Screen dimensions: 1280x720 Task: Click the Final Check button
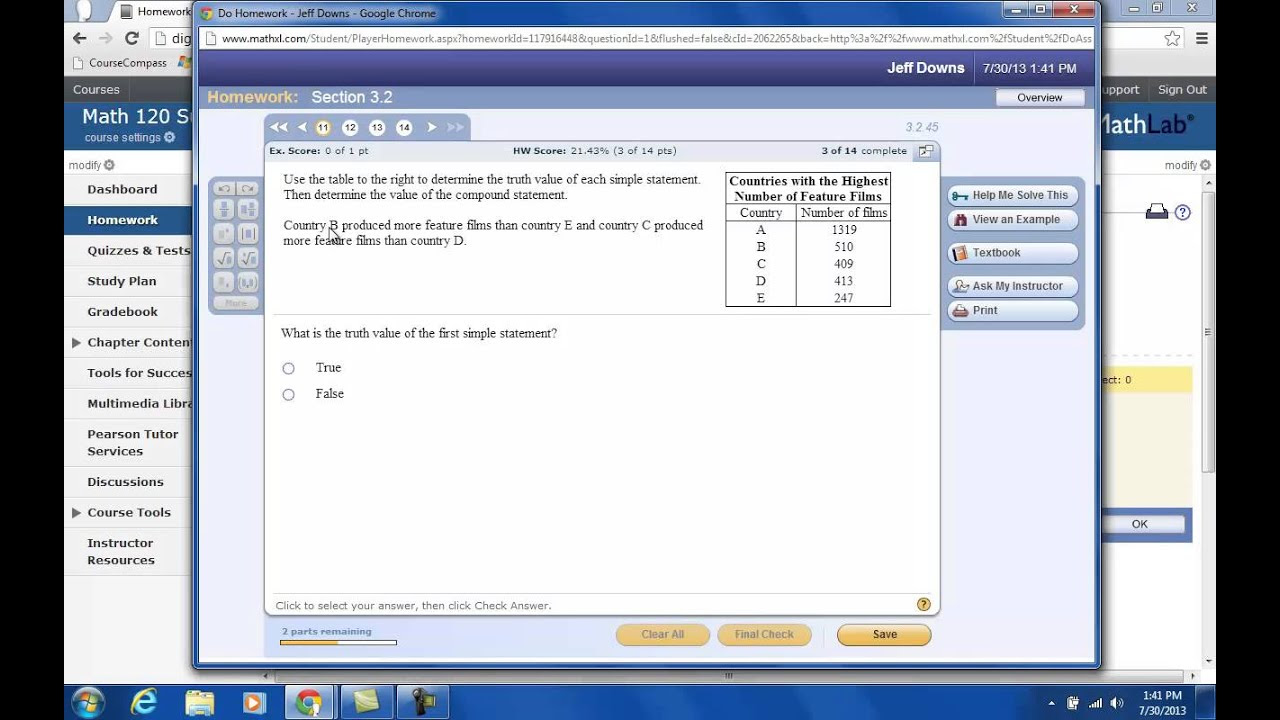tap(764, 634)
